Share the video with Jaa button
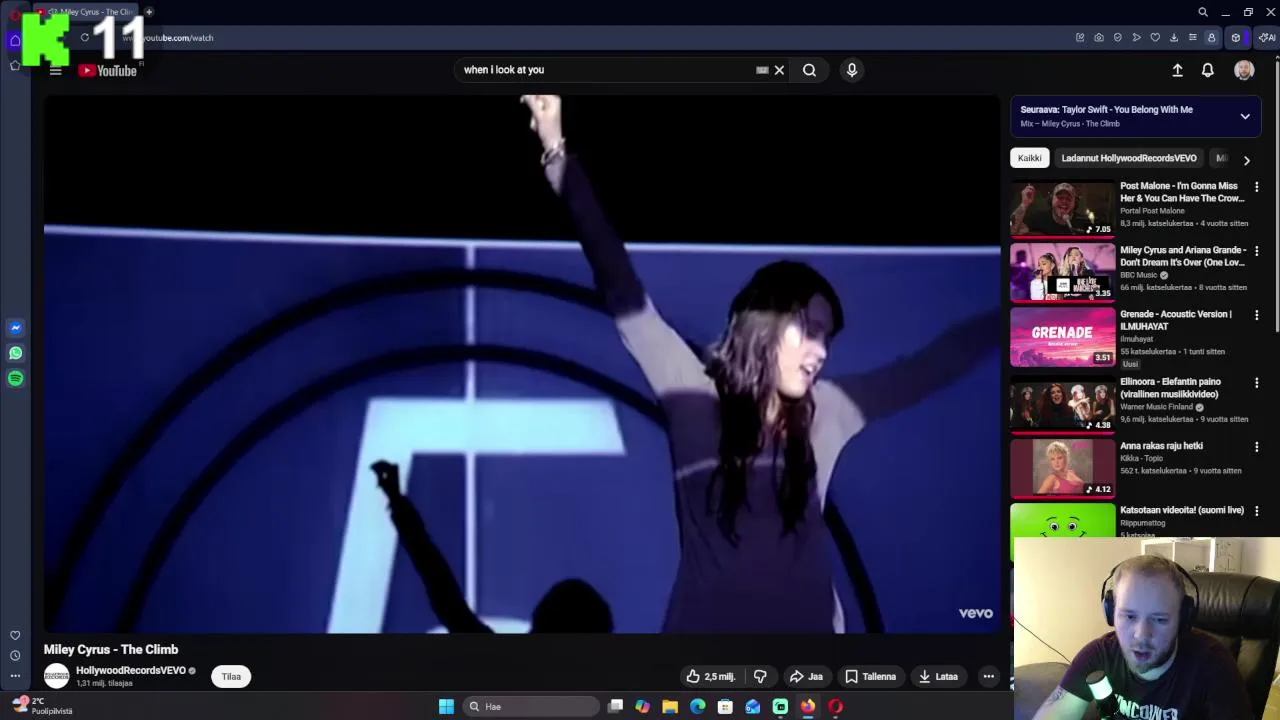 click(x=806, y=677)
